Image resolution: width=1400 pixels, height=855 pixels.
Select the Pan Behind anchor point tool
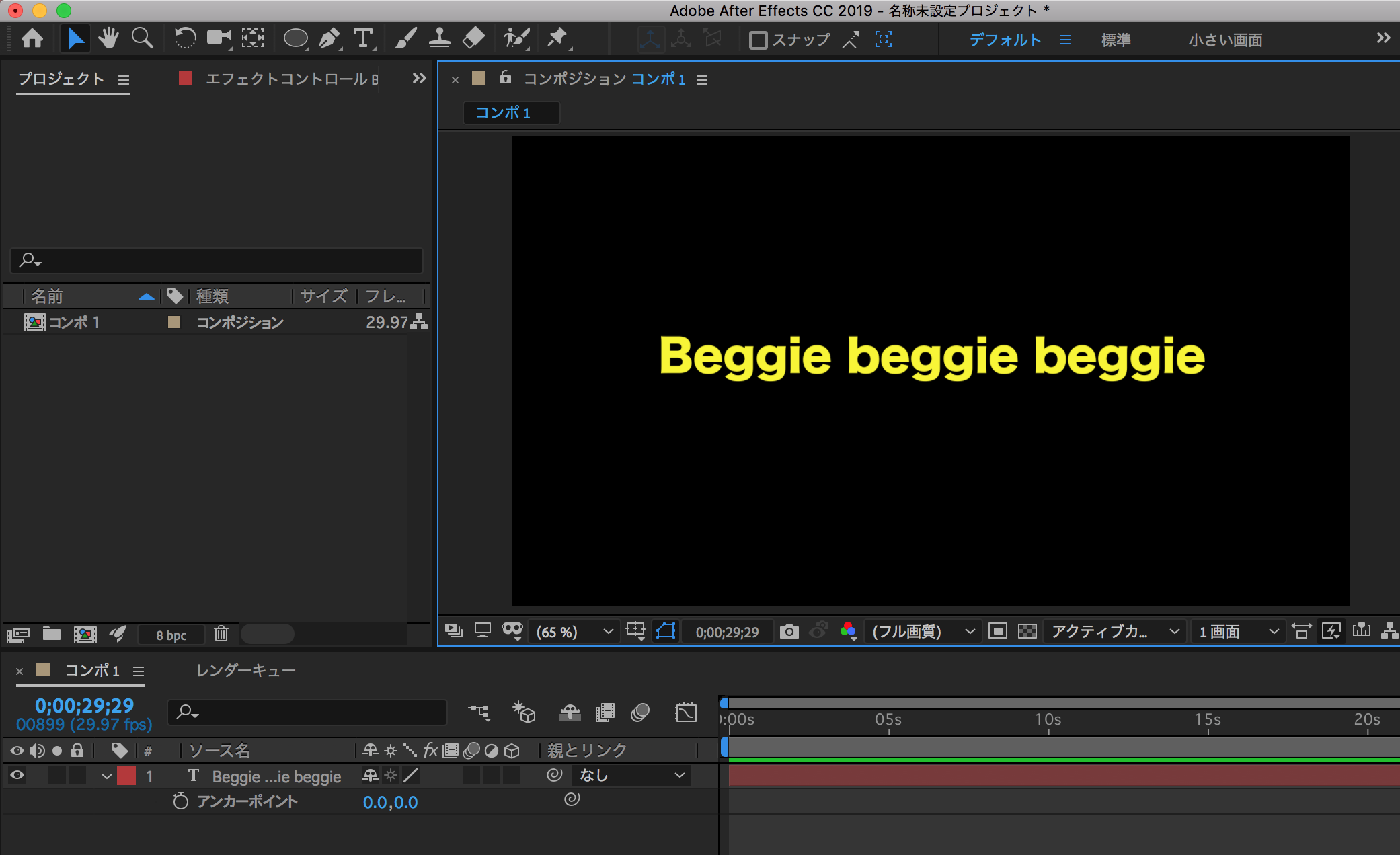point(253,38)
